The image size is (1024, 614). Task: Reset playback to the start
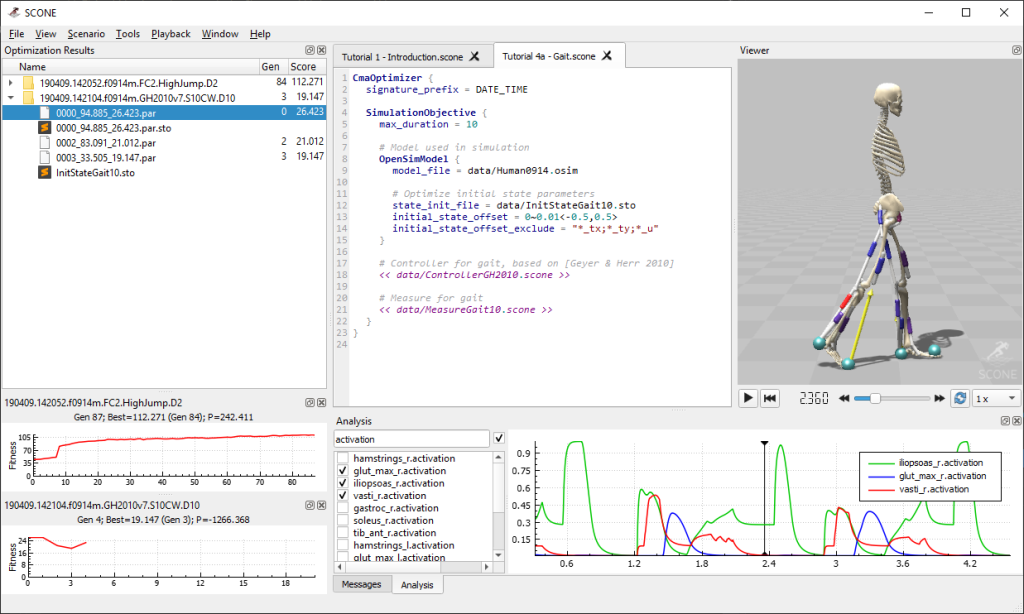click(x=770, y=398)
